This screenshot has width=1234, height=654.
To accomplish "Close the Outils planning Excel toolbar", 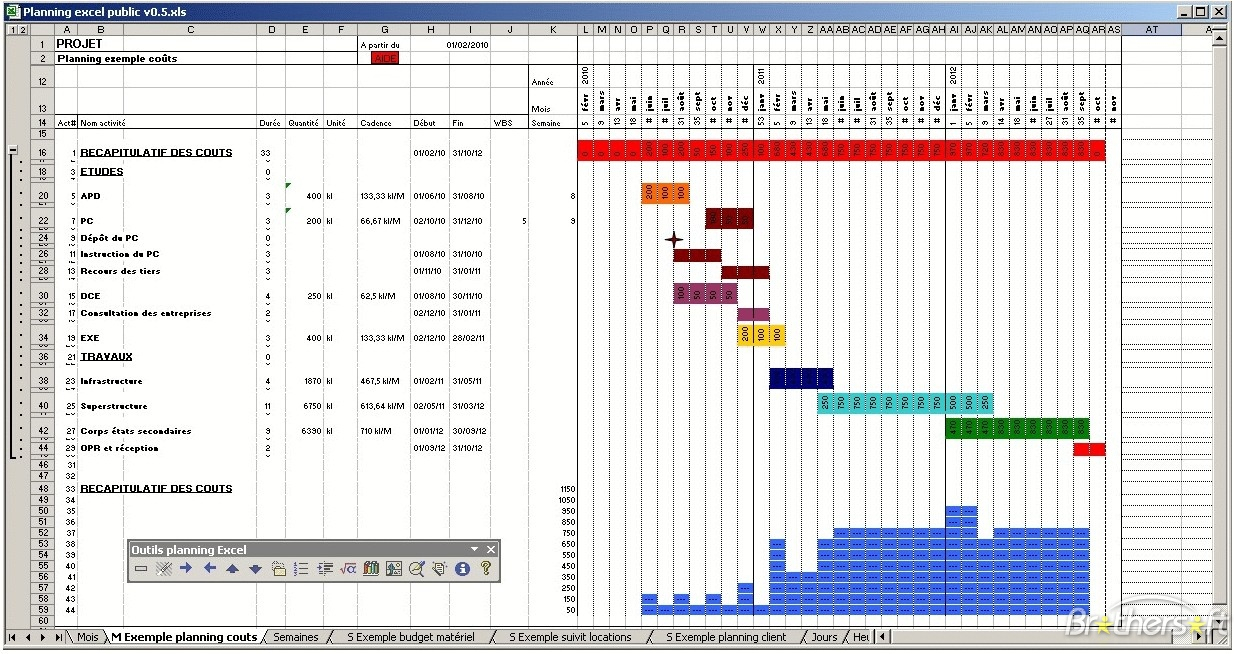I will 491,549.
